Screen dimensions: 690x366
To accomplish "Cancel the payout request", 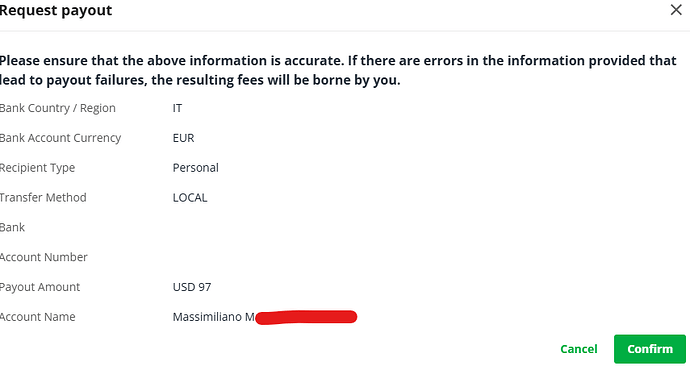I will (579, 349).
